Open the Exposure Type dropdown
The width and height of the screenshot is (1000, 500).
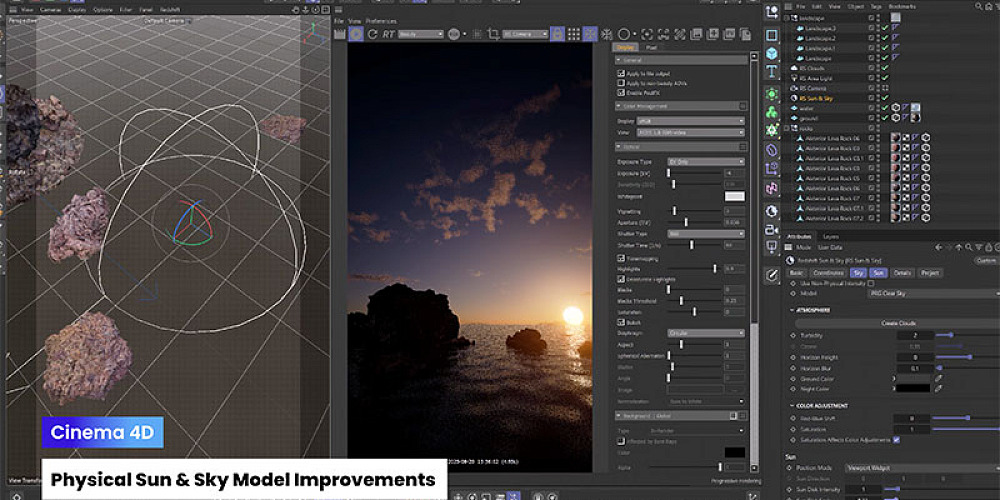coord(706,161)
